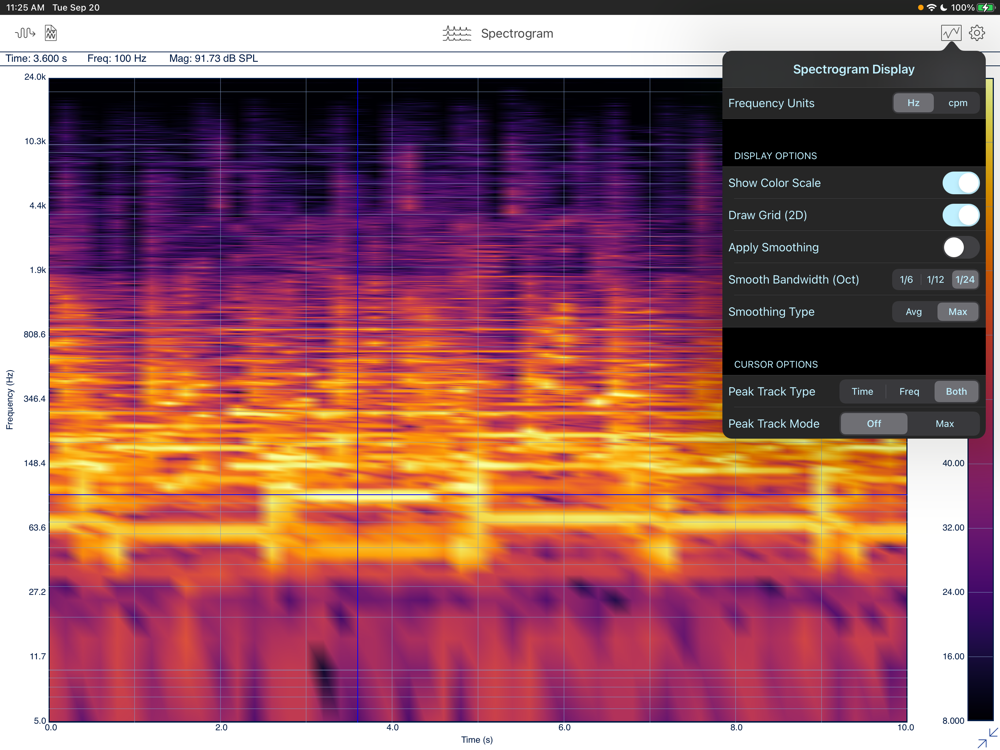This screenshot has height=750, width=1000.
Task: Tap the signal input waveform icon
Action: 24,33
